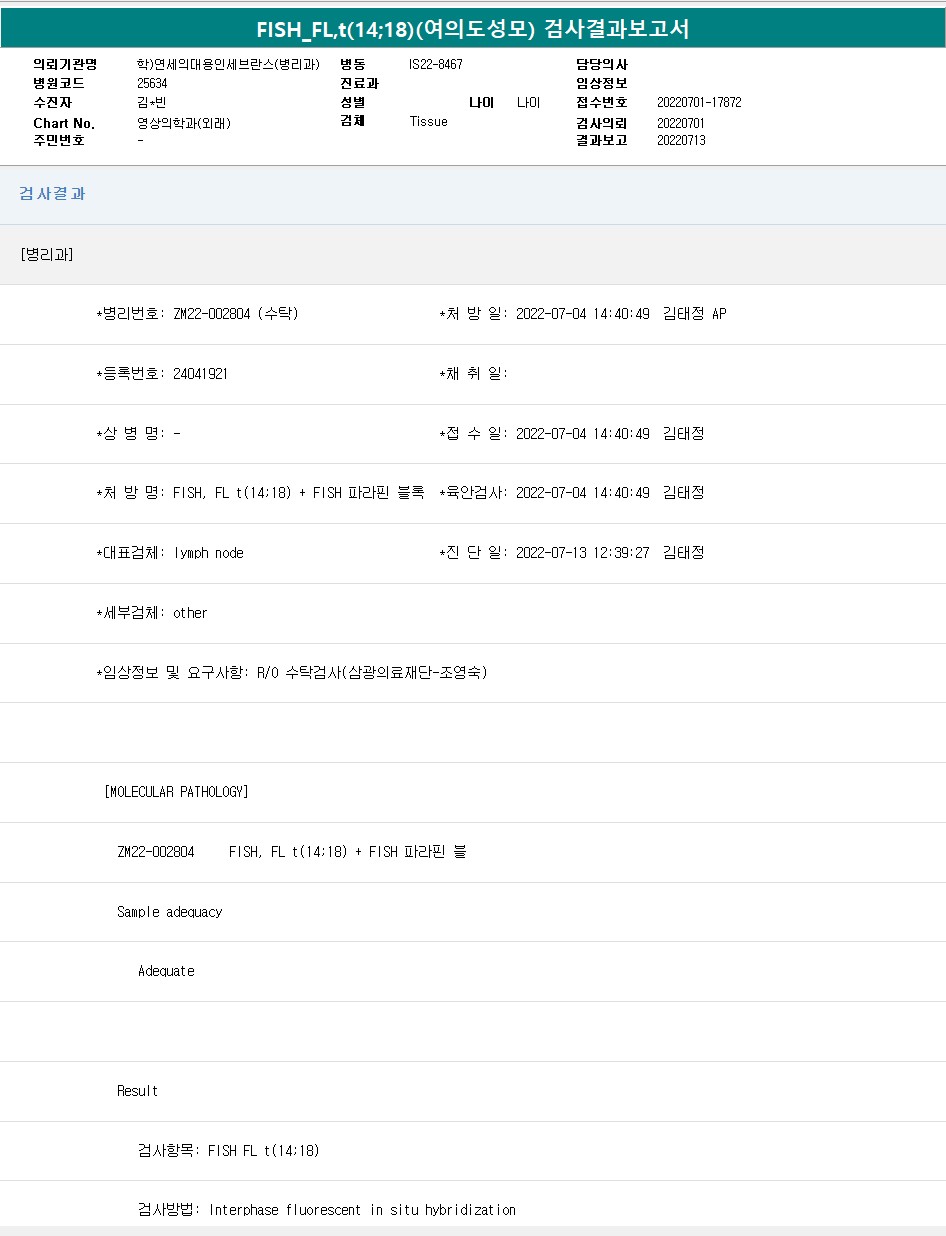Click the Sample adequacy label

170,912
